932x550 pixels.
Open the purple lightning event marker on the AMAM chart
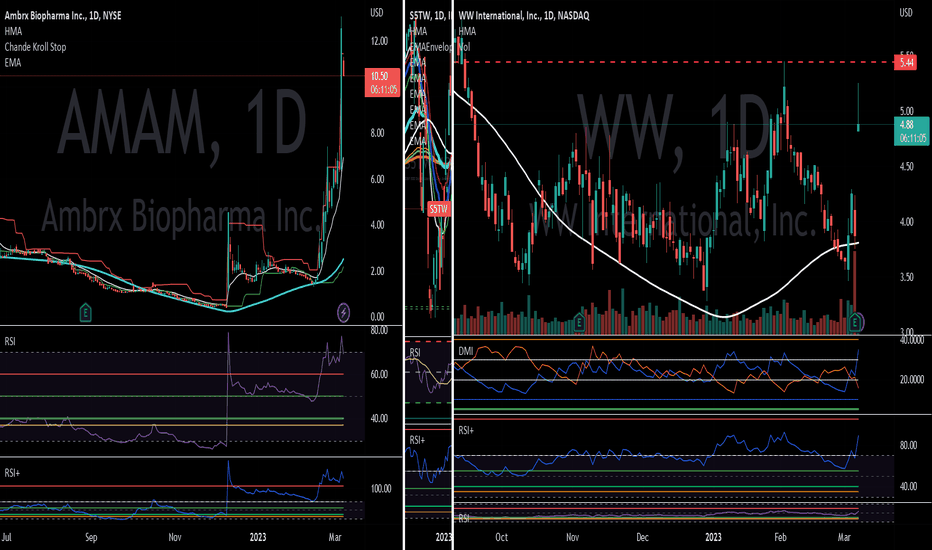[344, 312]
